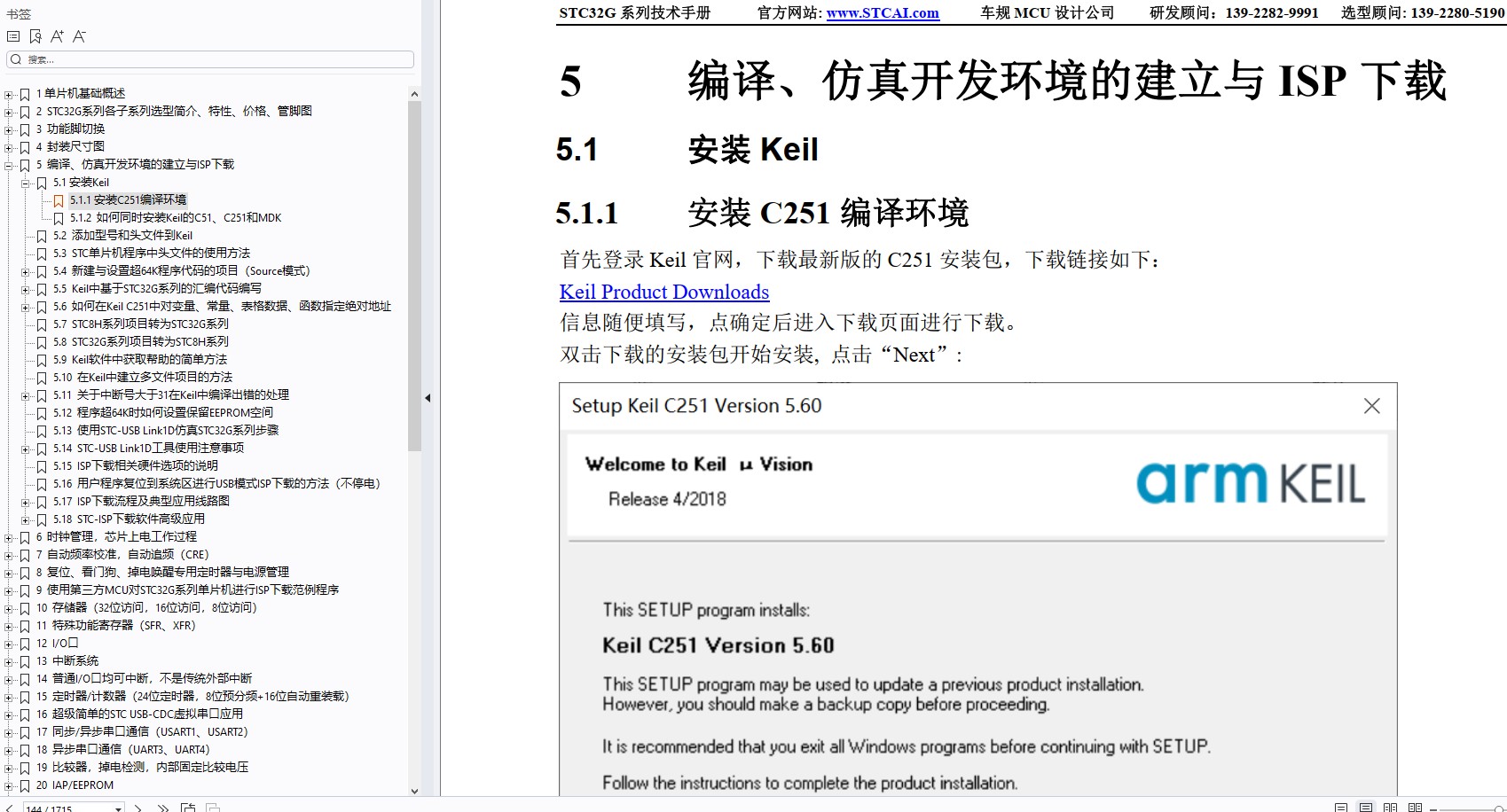The image size is (1507, 812).
Task: Select bookmark 5.5 Keil中基于STC32G系列的汇编代码编写
Action: 157,289
